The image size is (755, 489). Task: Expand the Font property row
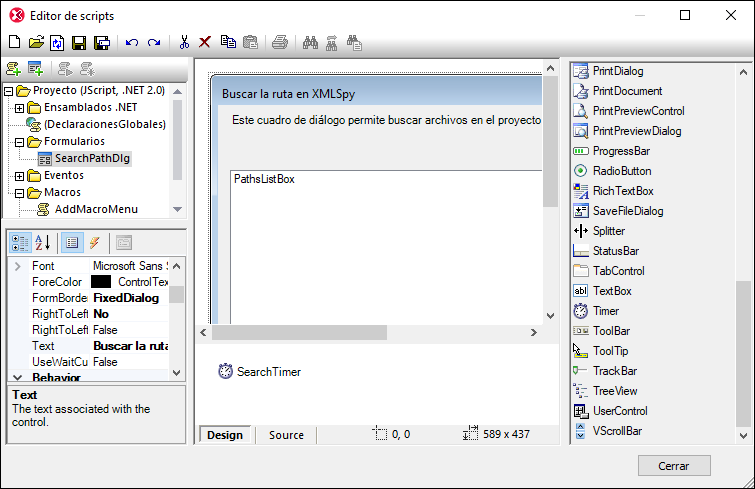(18, 267)
